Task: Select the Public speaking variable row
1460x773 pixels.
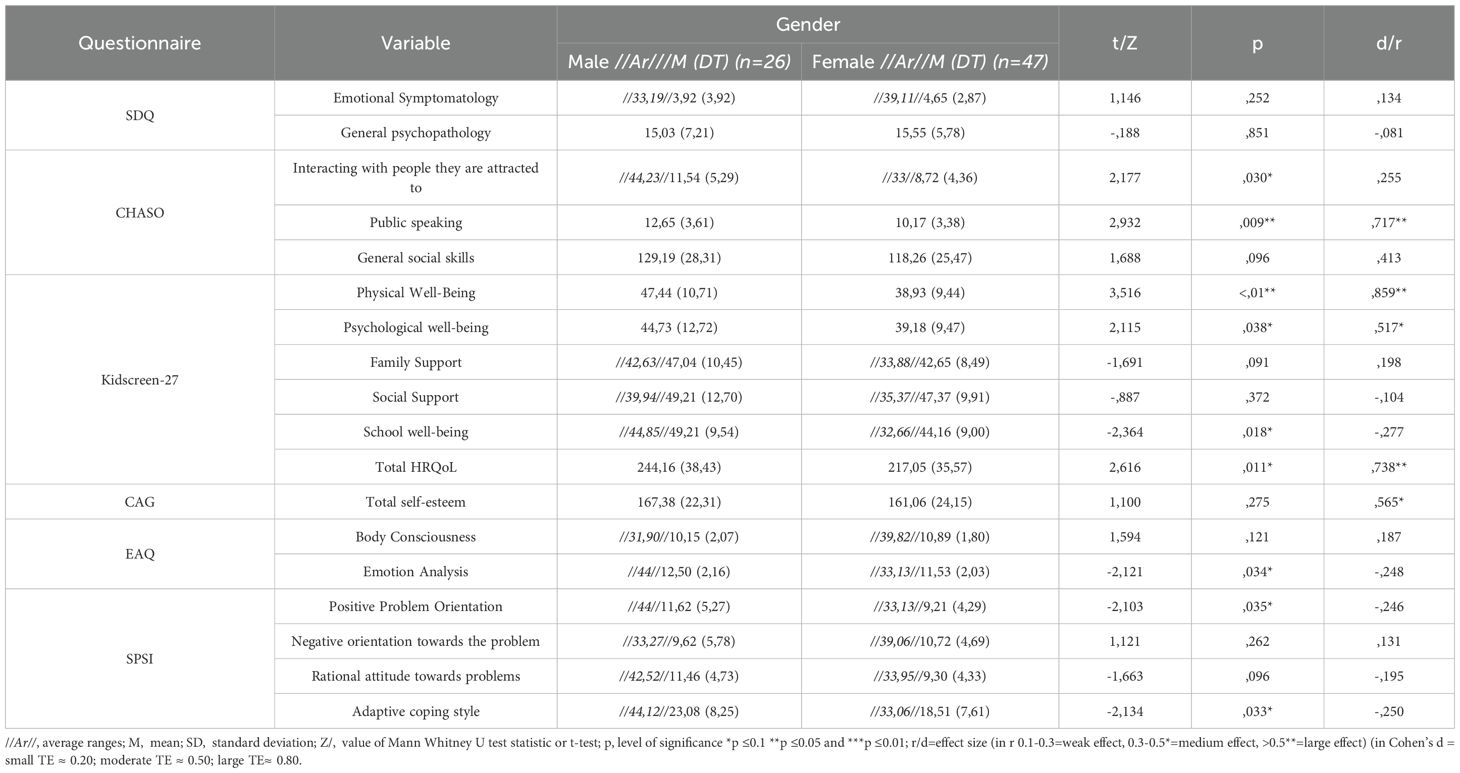Action: pos(729,222)
